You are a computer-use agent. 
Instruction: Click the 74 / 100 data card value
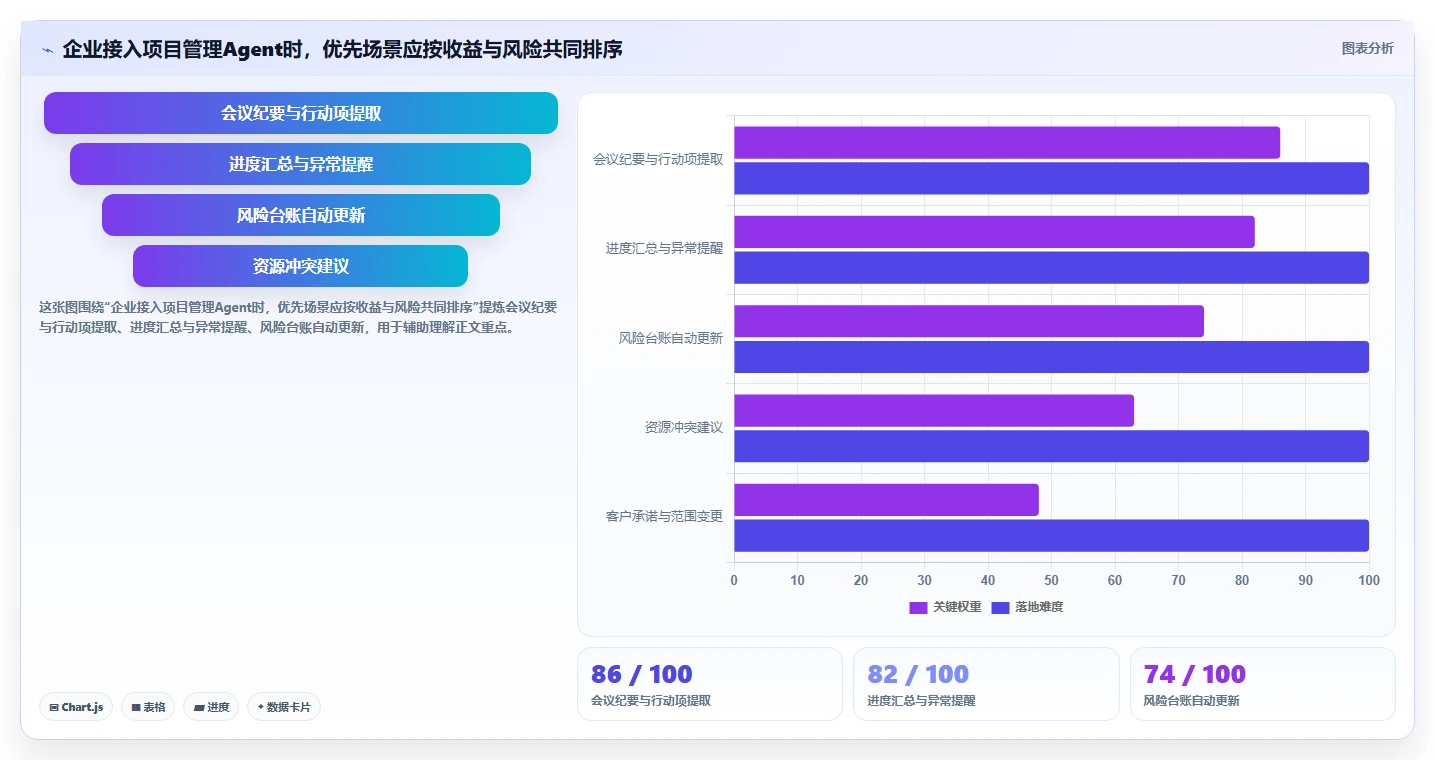[1195, 674]
